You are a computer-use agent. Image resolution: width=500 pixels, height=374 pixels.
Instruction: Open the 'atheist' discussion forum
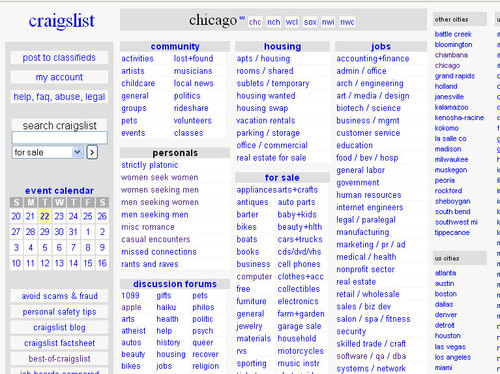(133, 331)
